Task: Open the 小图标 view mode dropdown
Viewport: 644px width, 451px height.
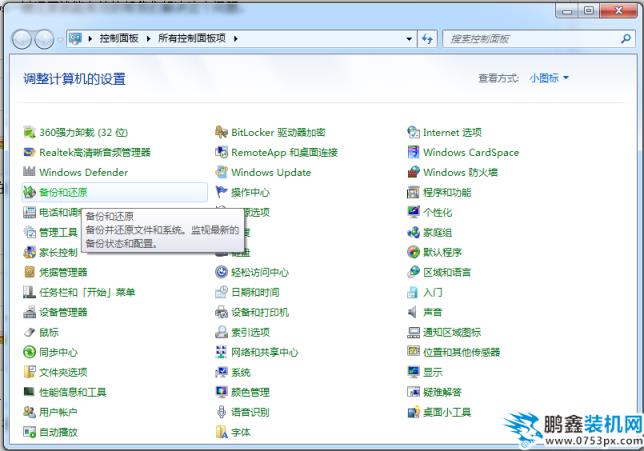Action: pos(549,78)
